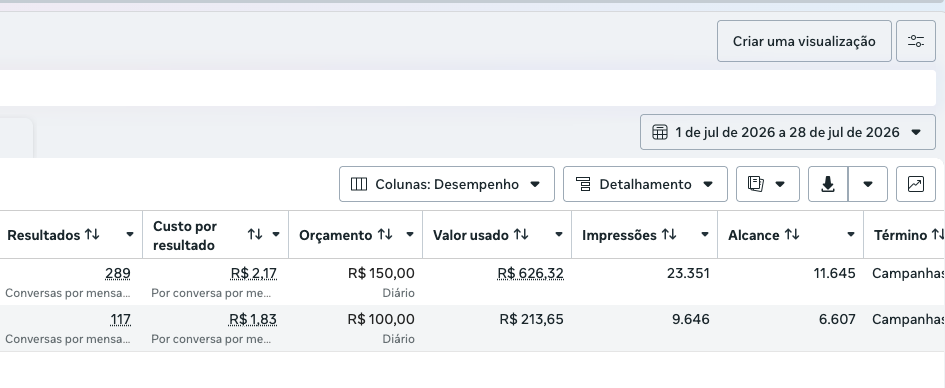This screenshot has height=388, width=945.
Task: Open Impressões column menu caret
Action: pyautogui.click(x=705, y=234)
